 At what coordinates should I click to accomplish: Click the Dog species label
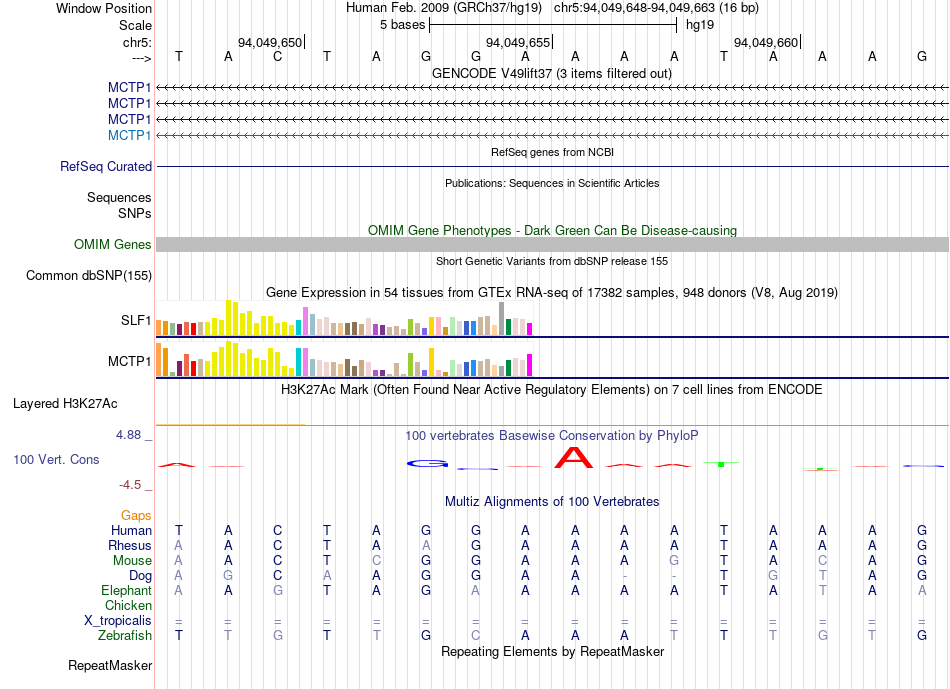[141, 576]
